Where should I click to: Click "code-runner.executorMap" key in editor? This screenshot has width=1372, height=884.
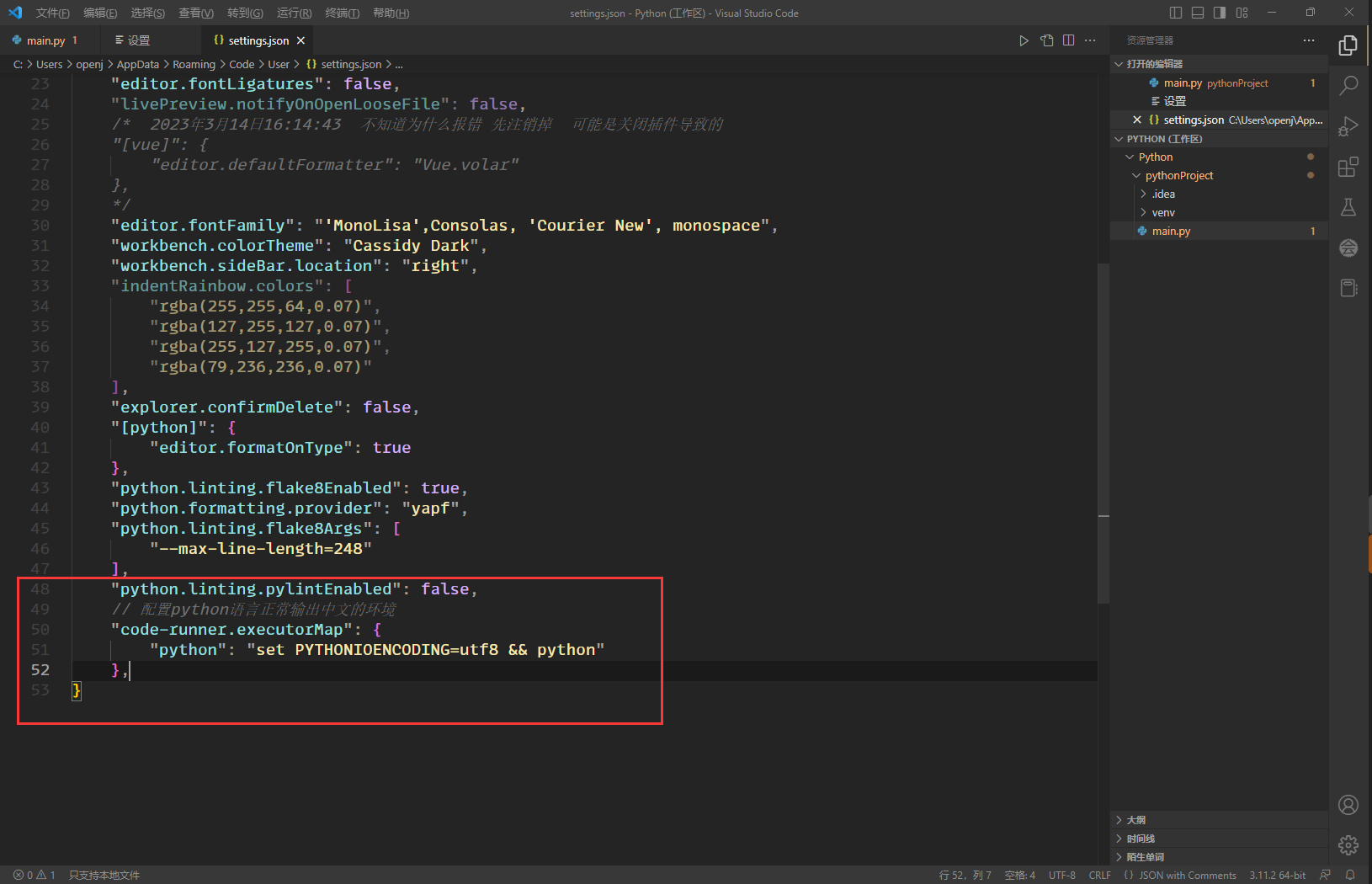[232, 630]
